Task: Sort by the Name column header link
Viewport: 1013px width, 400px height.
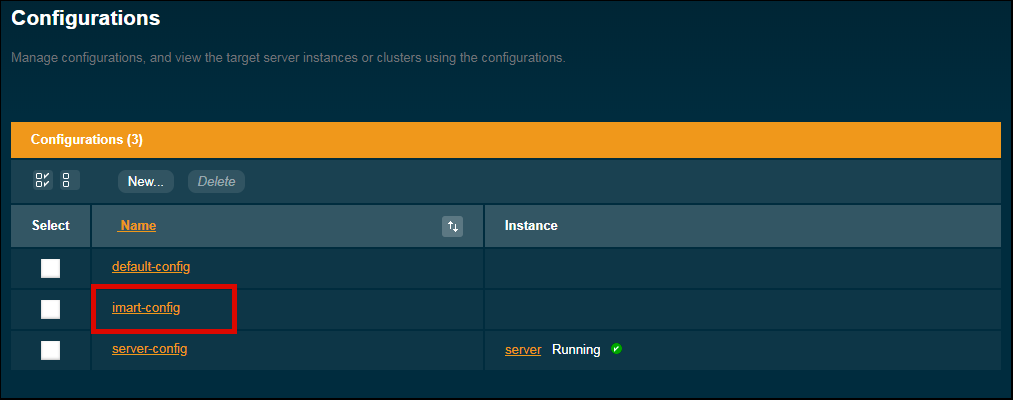Action: point(138,226)
